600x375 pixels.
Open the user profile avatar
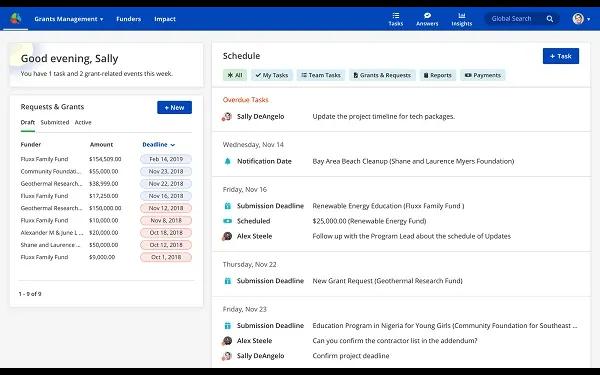click(578, 18)
